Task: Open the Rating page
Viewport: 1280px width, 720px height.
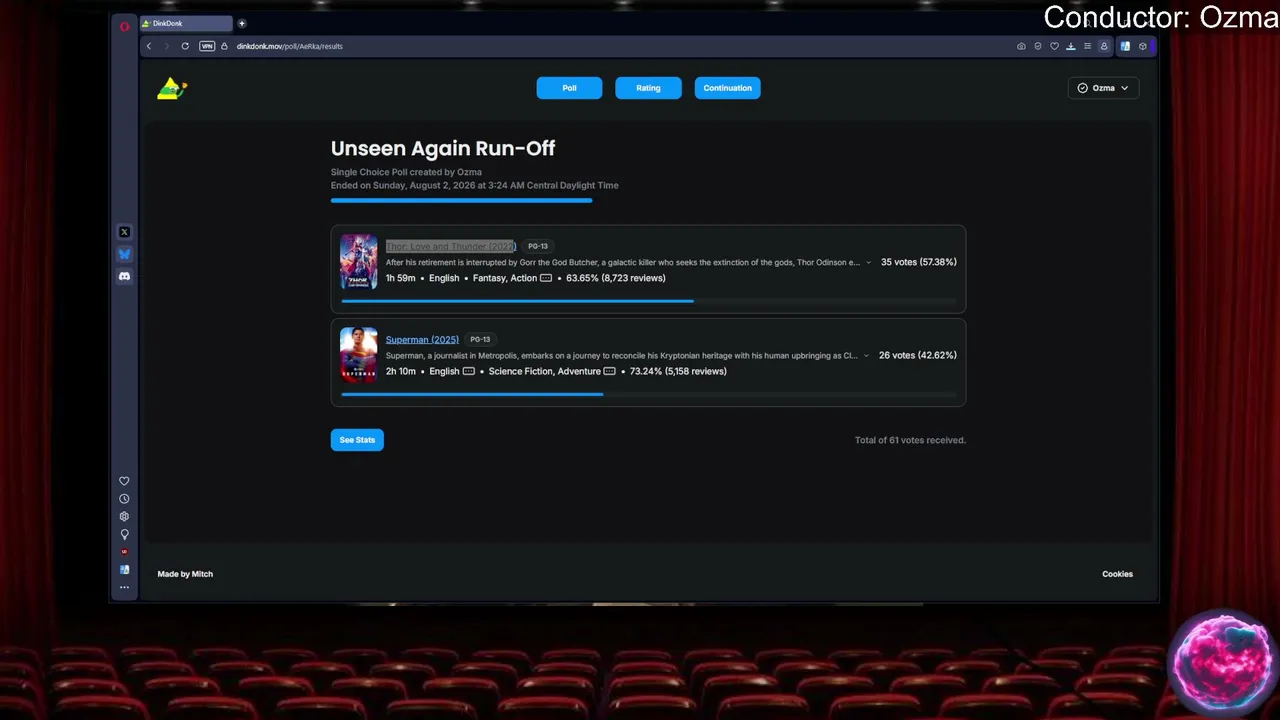Action: (648, 88)
